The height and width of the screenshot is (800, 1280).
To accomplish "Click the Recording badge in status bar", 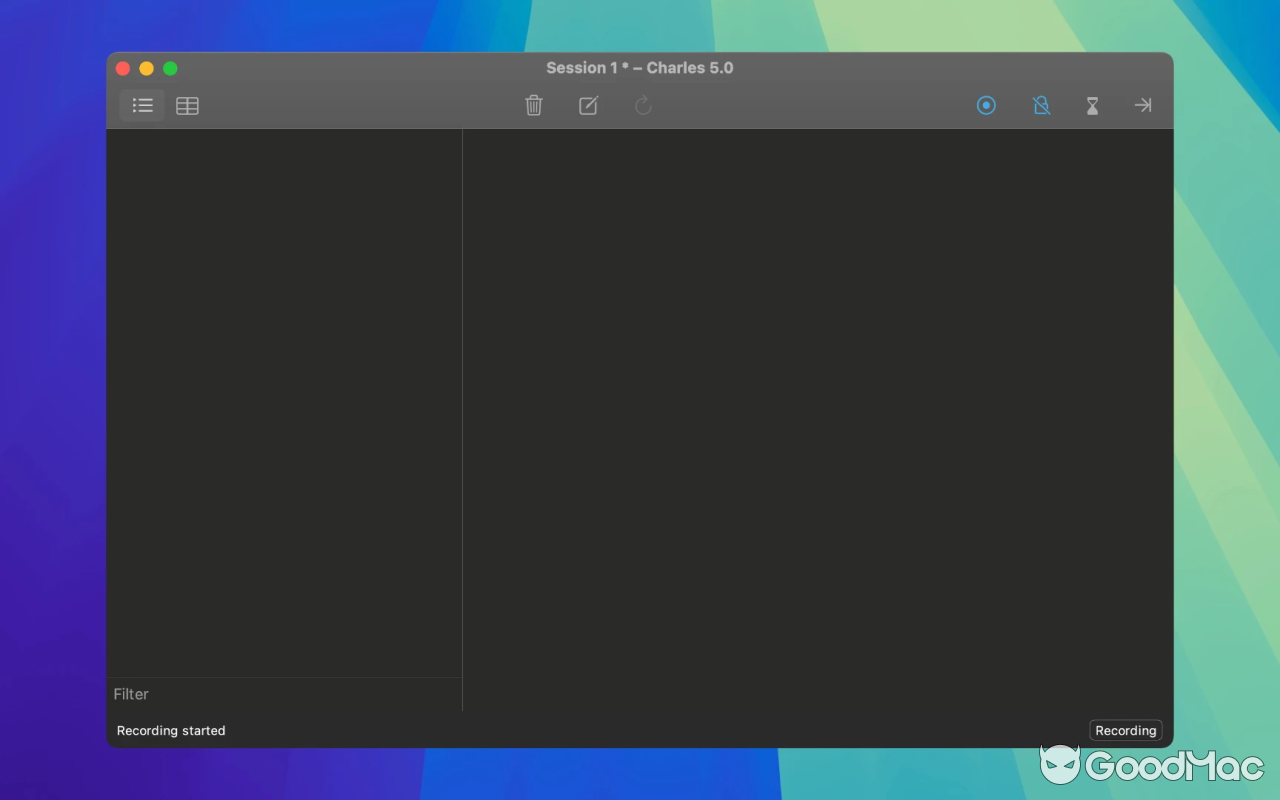I will click(x=1125, y=730).
